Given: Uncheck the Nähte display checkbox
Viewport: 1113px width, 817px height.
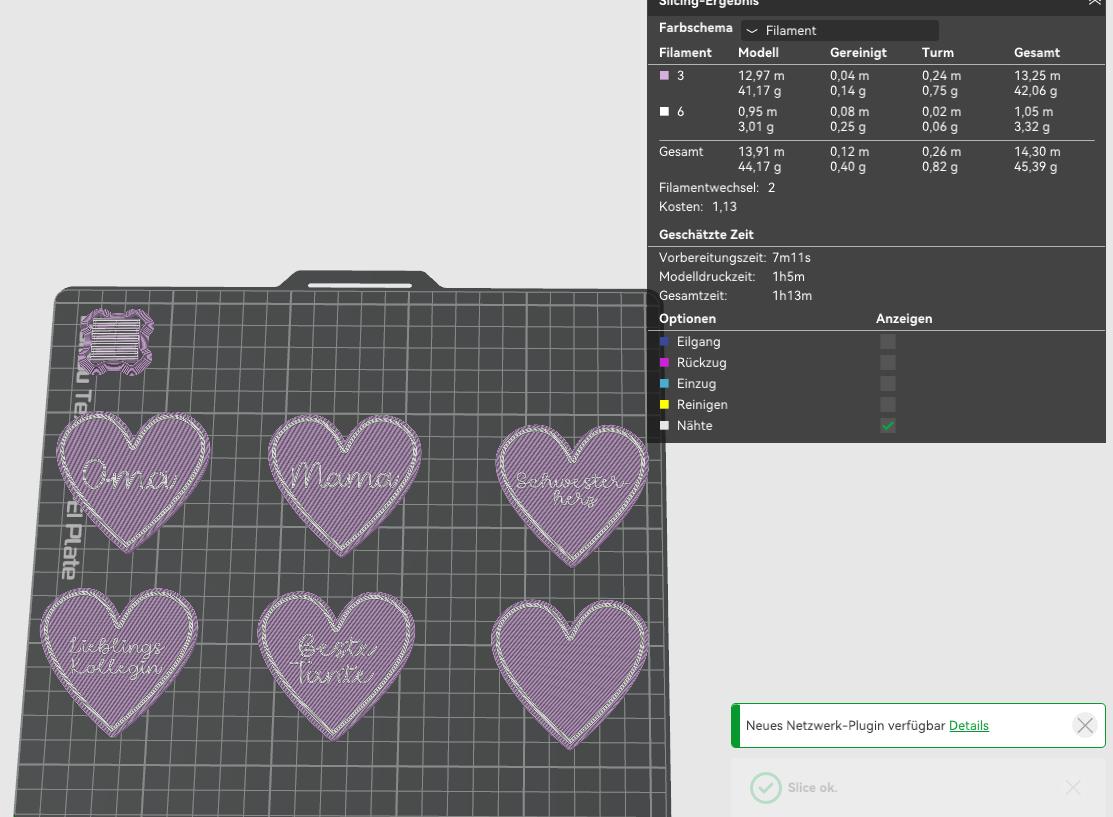Looking at the screenshot, I should tap(887, 426).
